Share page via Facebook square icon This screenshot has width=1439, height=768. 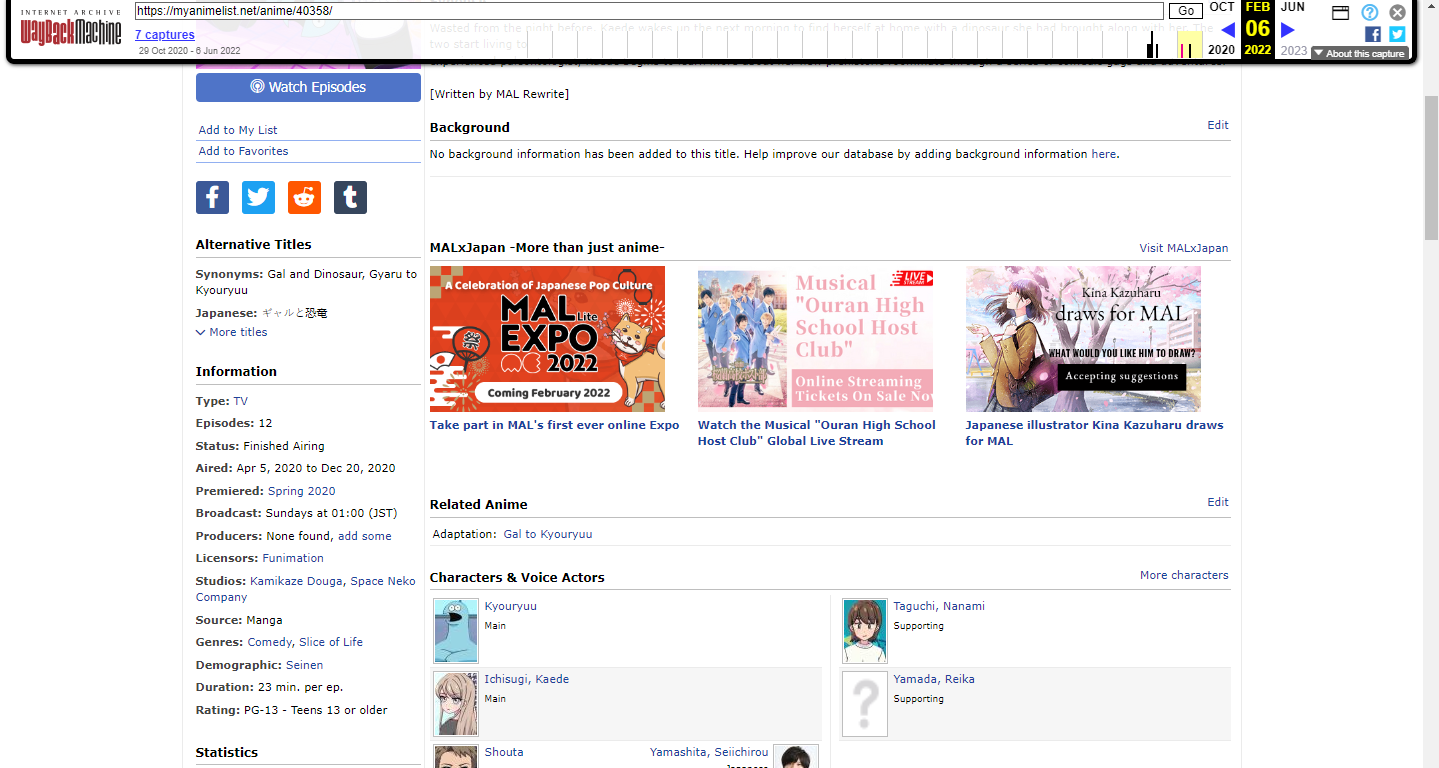tap(212, 198)
